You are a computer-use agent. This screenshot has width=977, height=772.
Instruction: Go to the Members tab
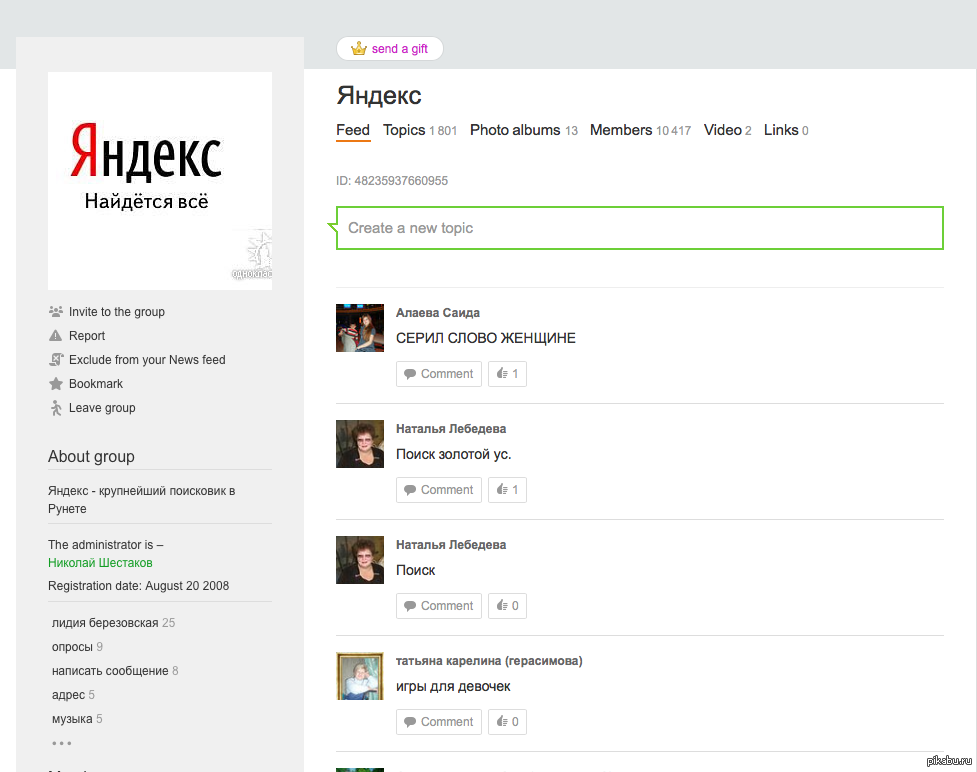point(640,130)
